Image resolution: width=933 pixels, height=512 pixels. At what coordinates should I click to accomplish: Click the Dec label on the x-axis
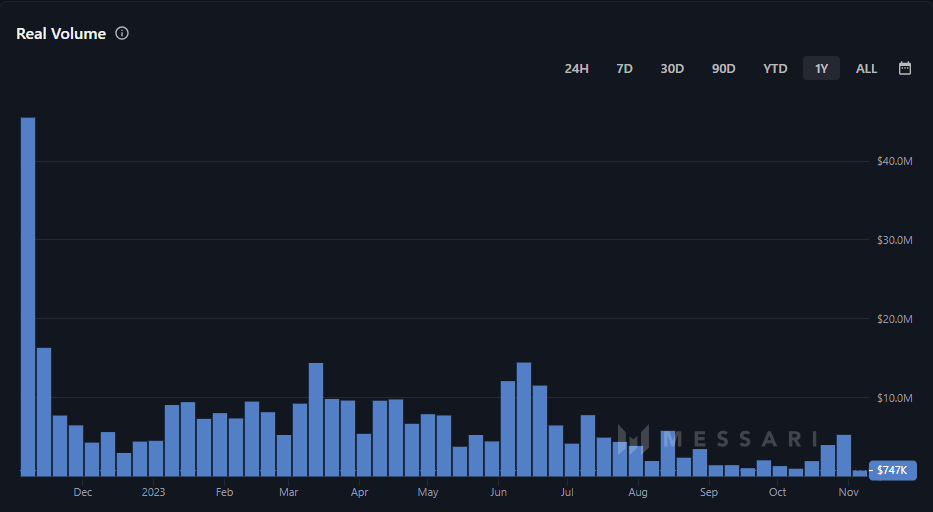pos(83,492)
